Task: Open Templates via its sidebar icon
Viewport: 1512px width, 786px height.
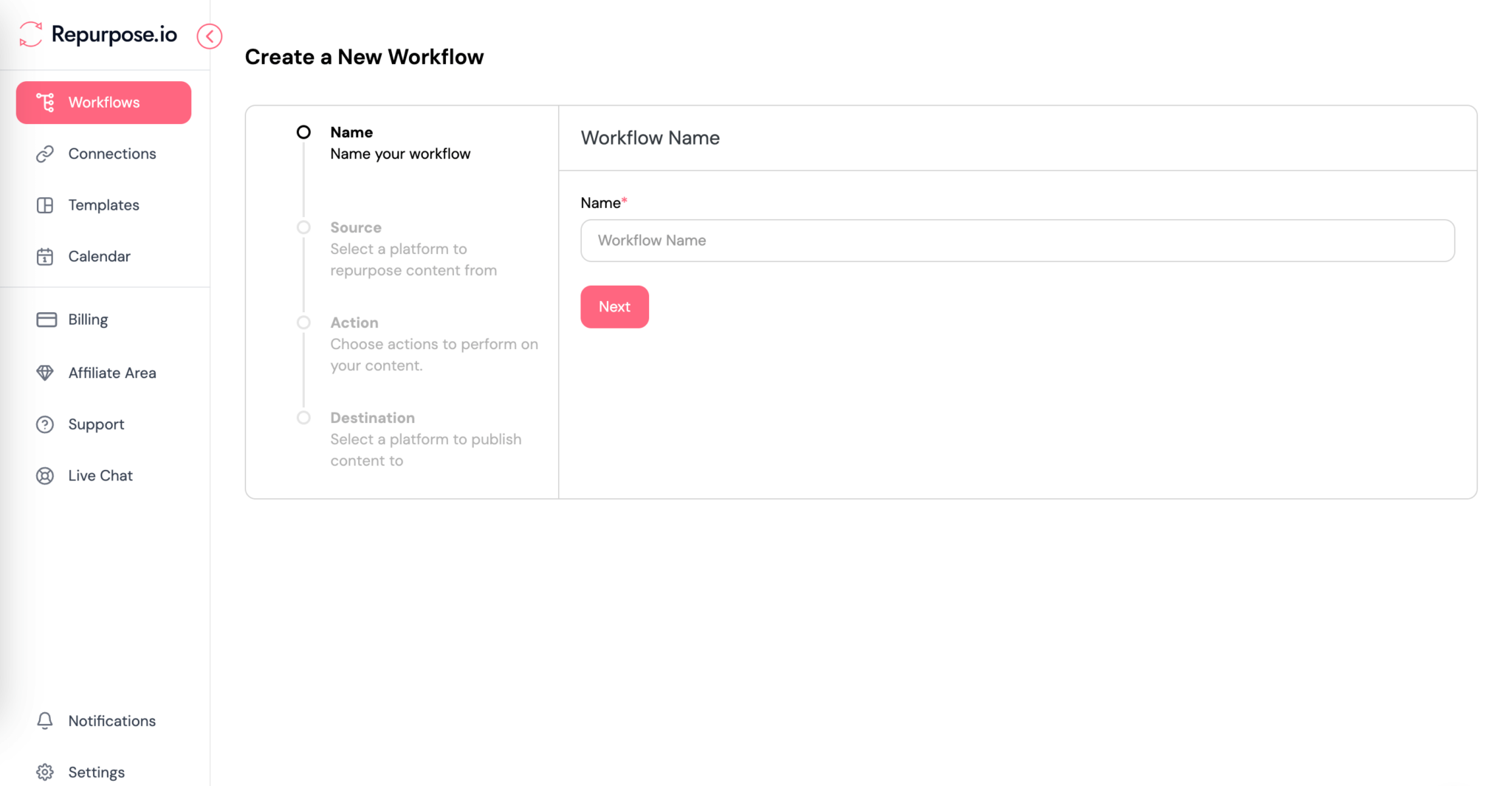Action: [46, 204]
